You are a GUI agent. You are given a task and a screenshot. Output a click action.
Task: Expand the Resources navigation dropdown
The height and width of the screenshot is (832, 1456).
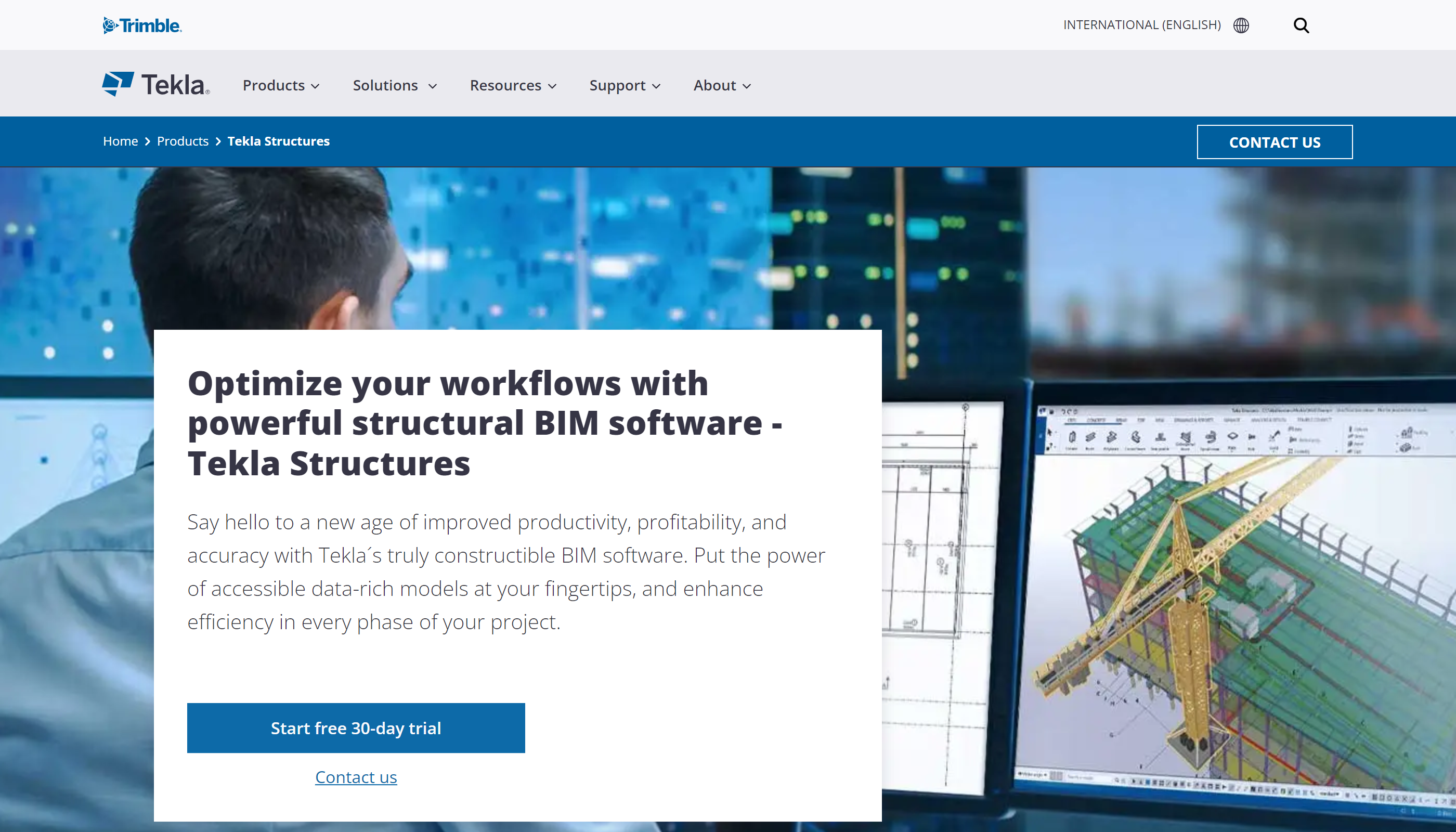(x=513, y=85)
